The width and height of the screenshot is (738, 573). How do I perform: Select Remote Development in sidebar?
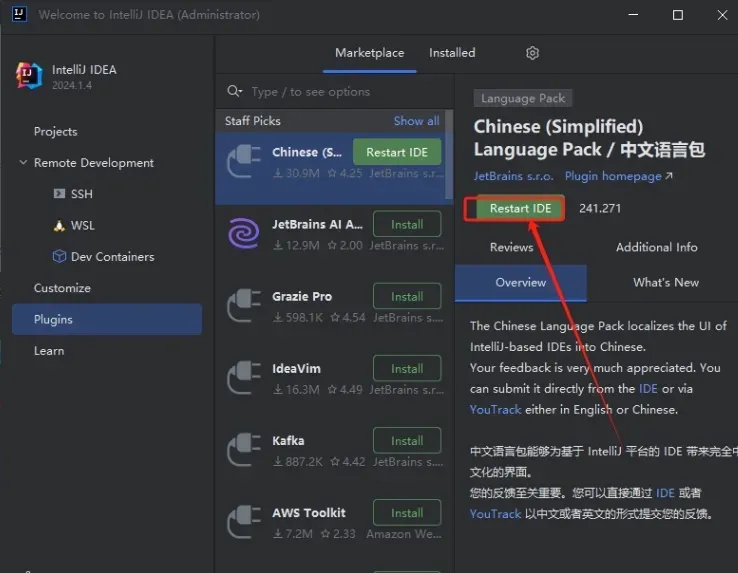(94, 162)
